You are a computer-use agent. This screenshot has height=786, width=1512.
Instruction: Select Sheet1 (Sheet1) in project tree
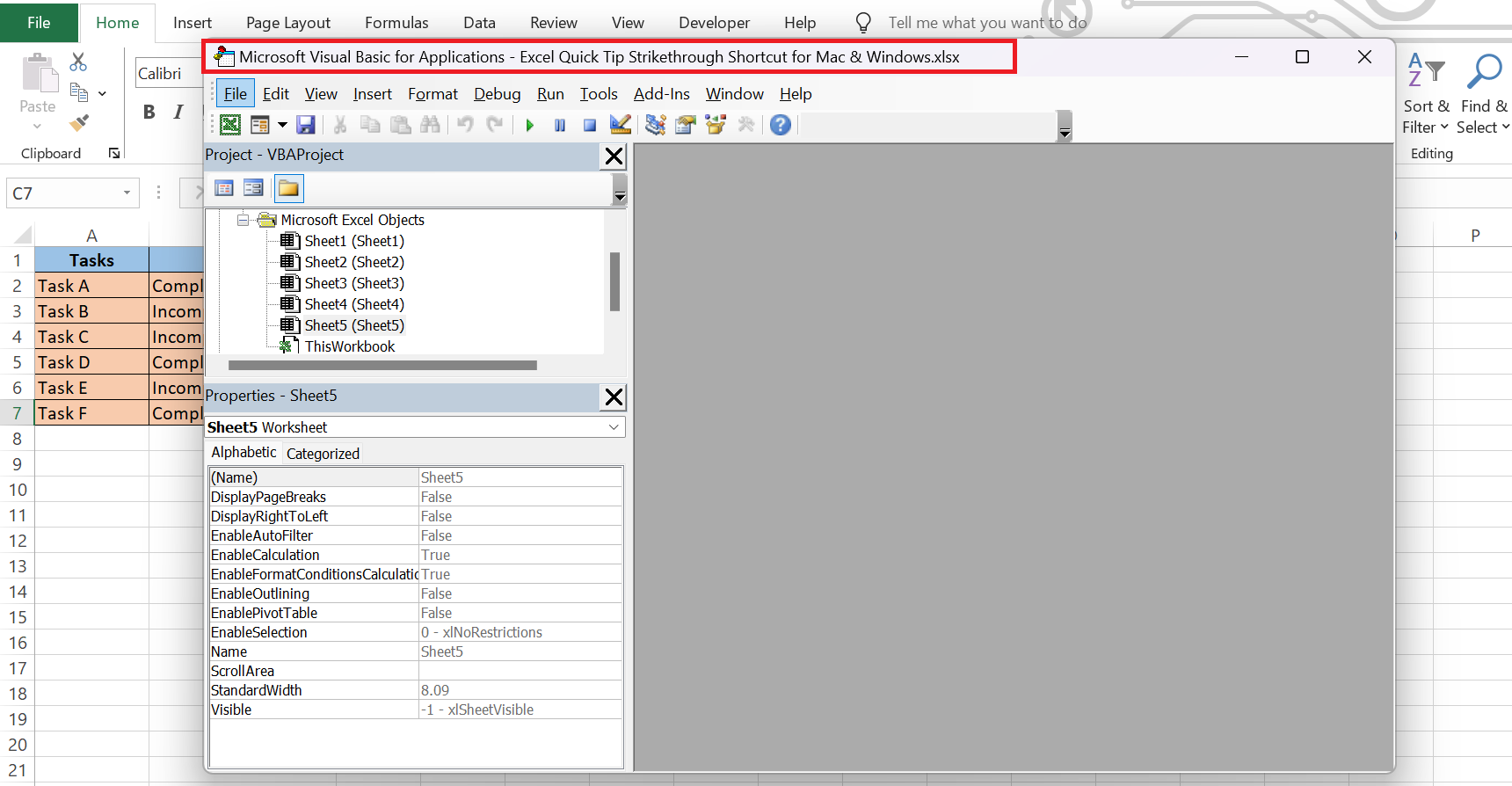354,241
